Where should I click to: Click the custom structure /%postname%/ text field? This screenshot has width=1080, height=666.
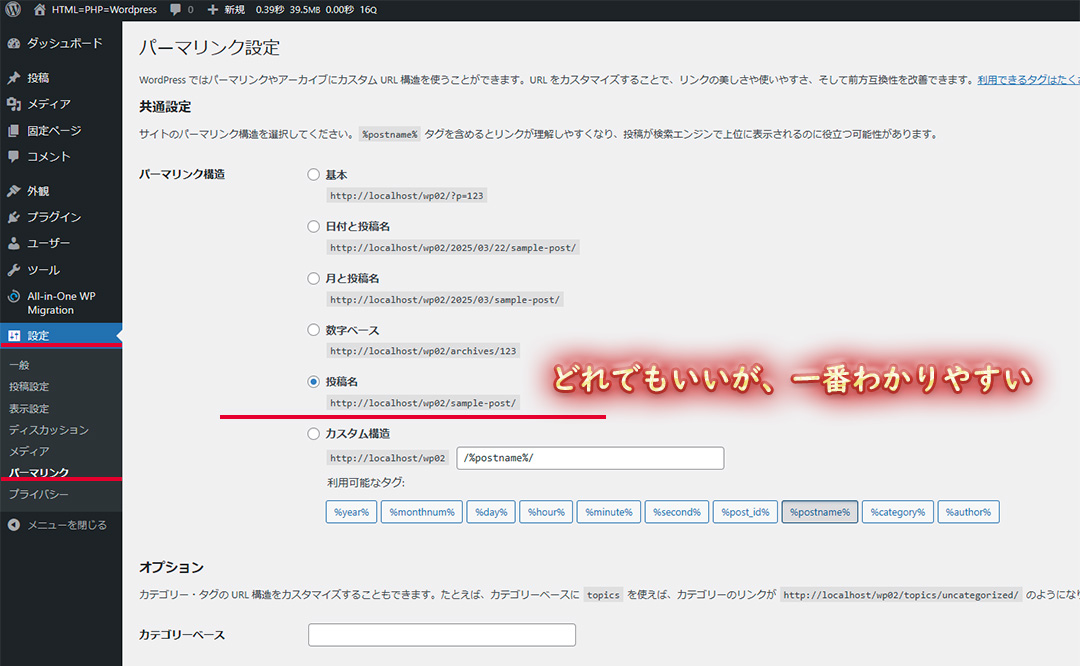click(589, 458)
